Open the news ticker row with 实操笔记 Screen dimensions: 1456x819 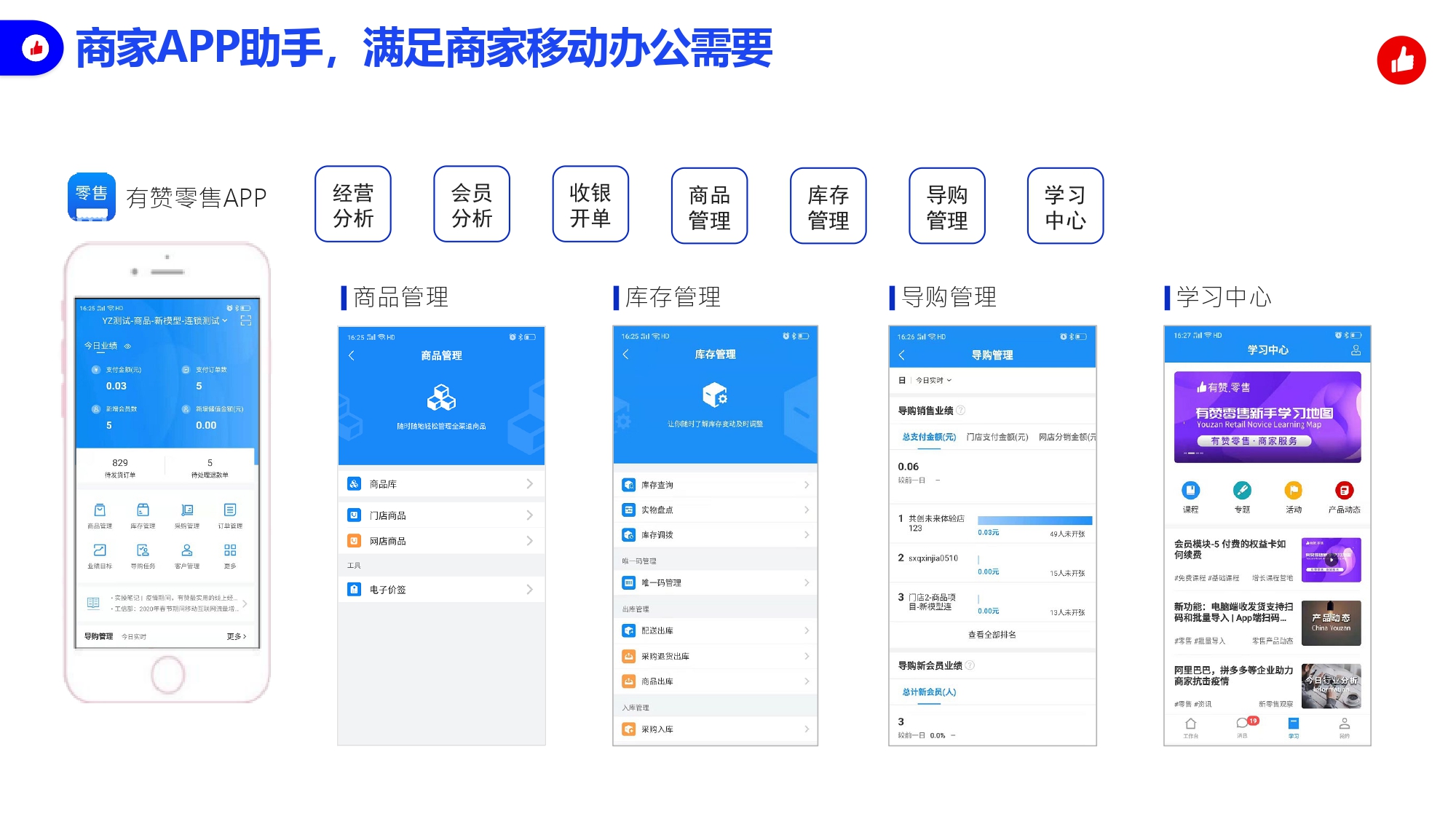tap(167, 604)
